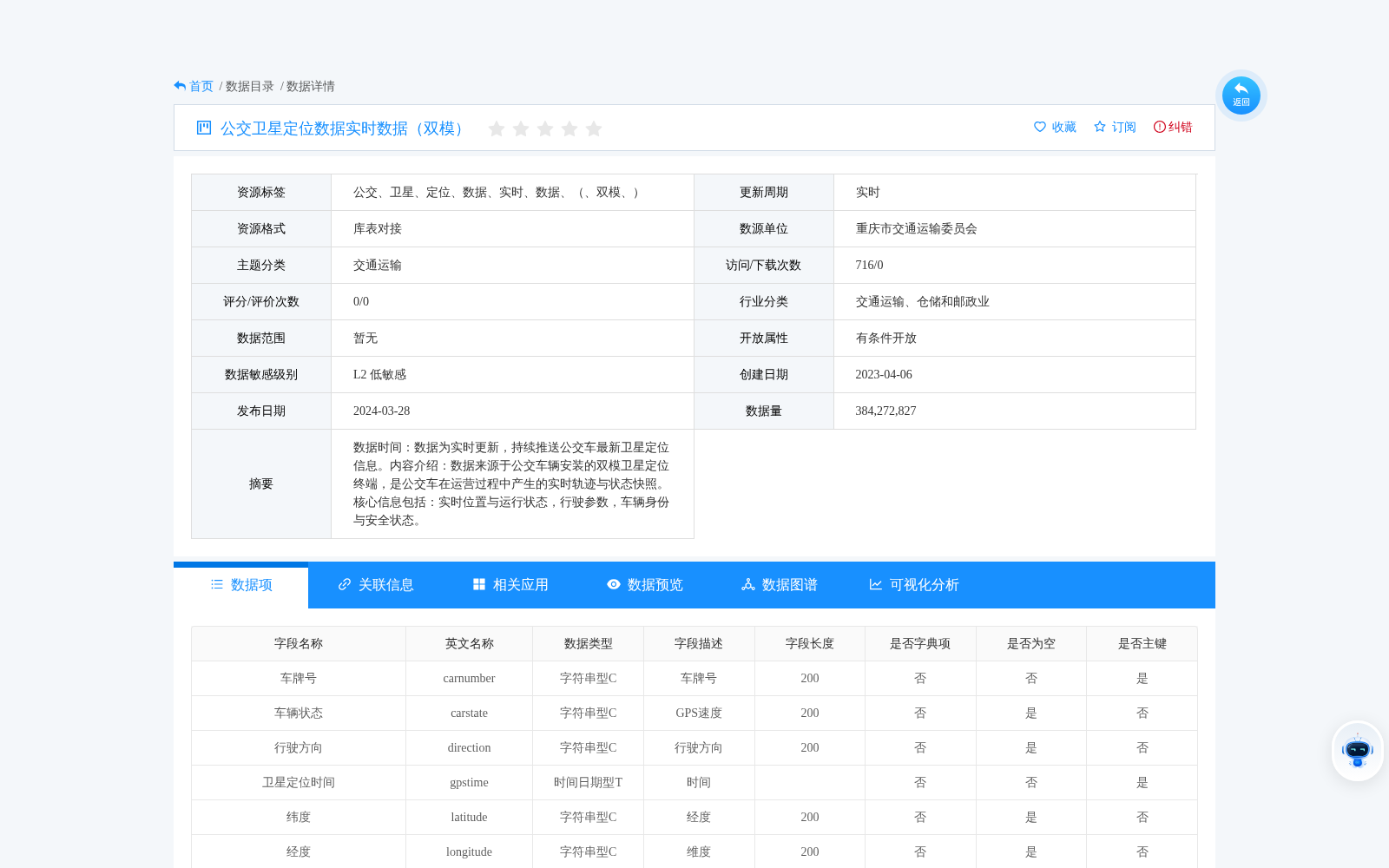Click the latitude field cell

pos(469,817)
